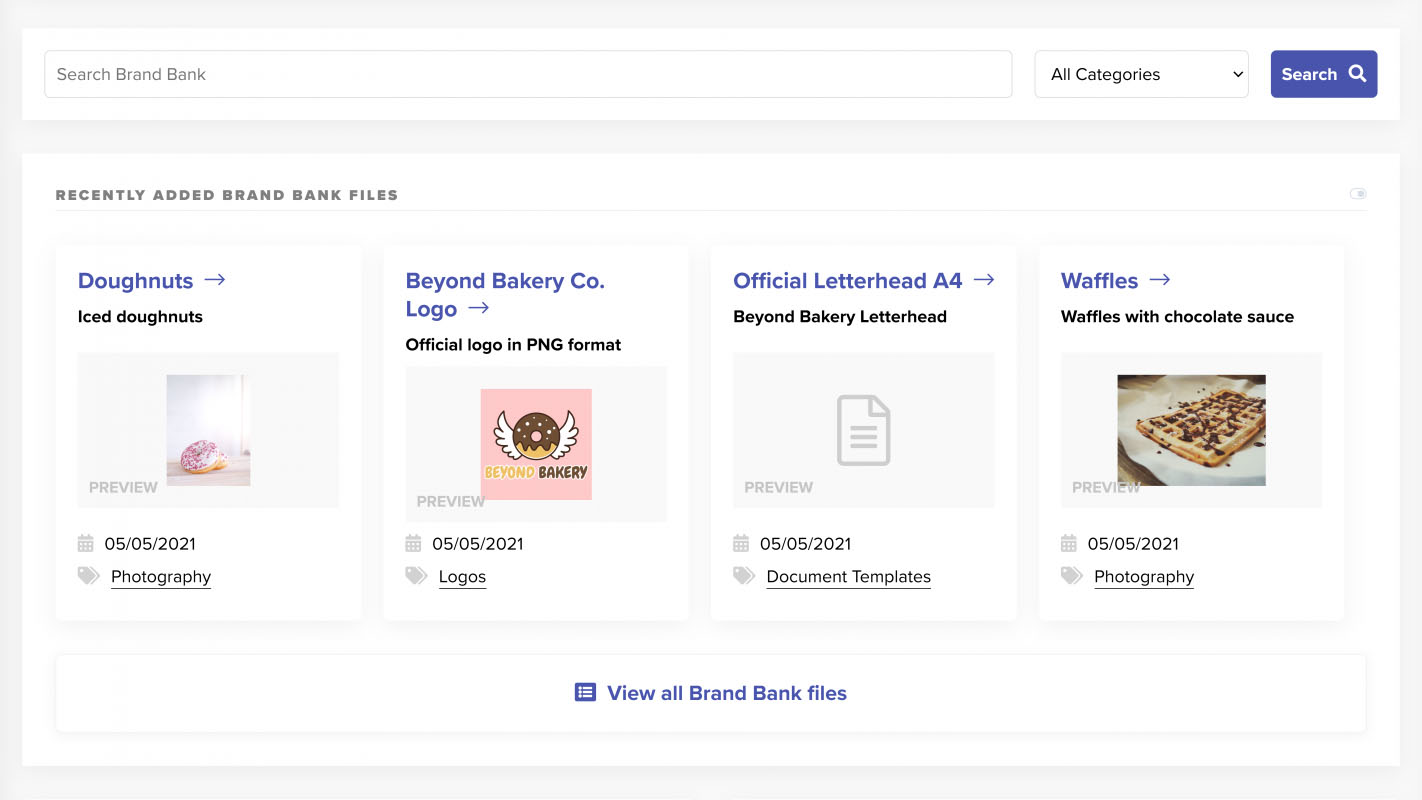The width and height of the screenshot is (1422, 800).
Task: Click the arrow icon next to Doughnuts
Action: [214, 280]
